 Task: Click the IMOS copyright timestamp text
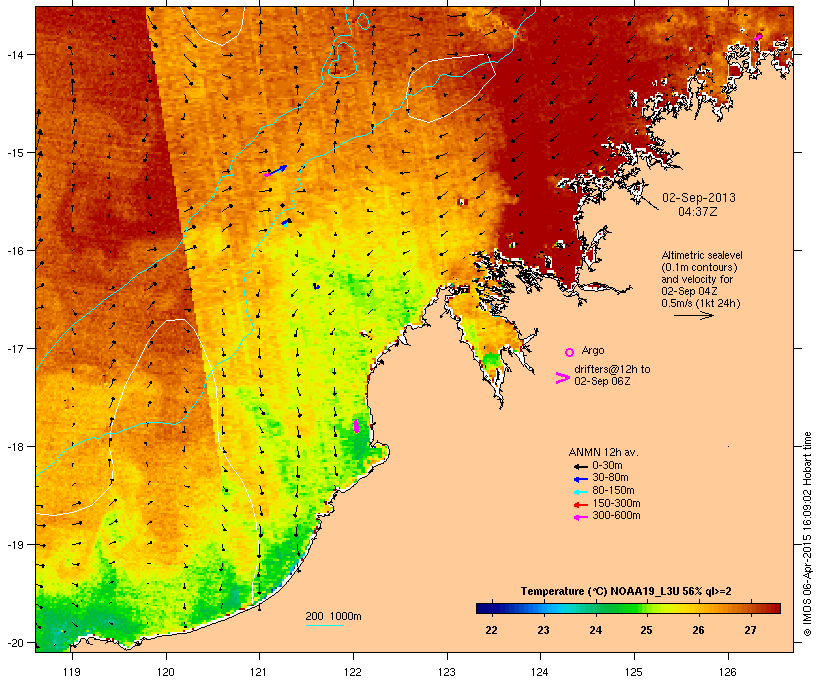point(808,534)
